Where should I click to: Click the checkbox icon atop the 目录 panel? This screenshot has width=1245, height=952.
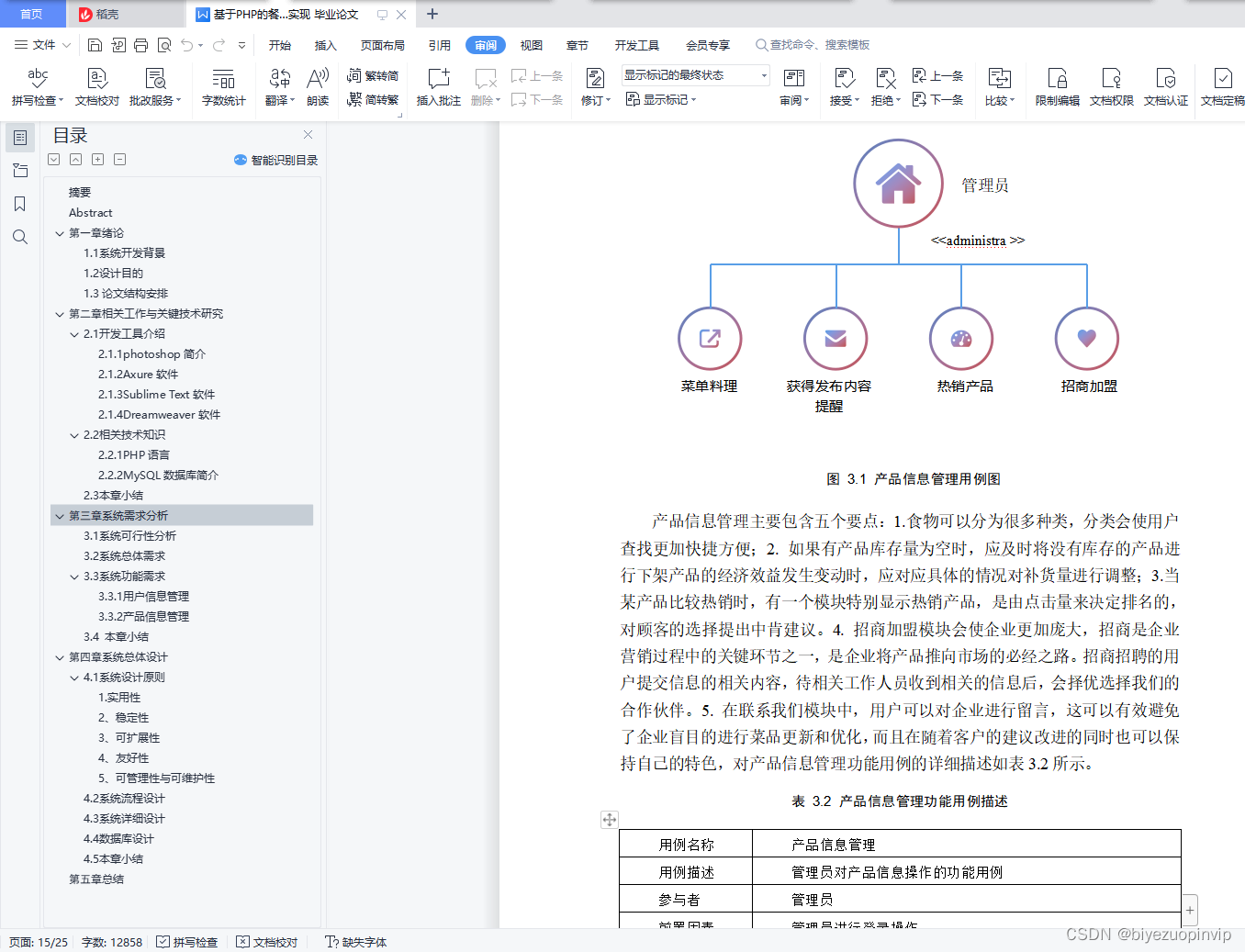point(53,159)
